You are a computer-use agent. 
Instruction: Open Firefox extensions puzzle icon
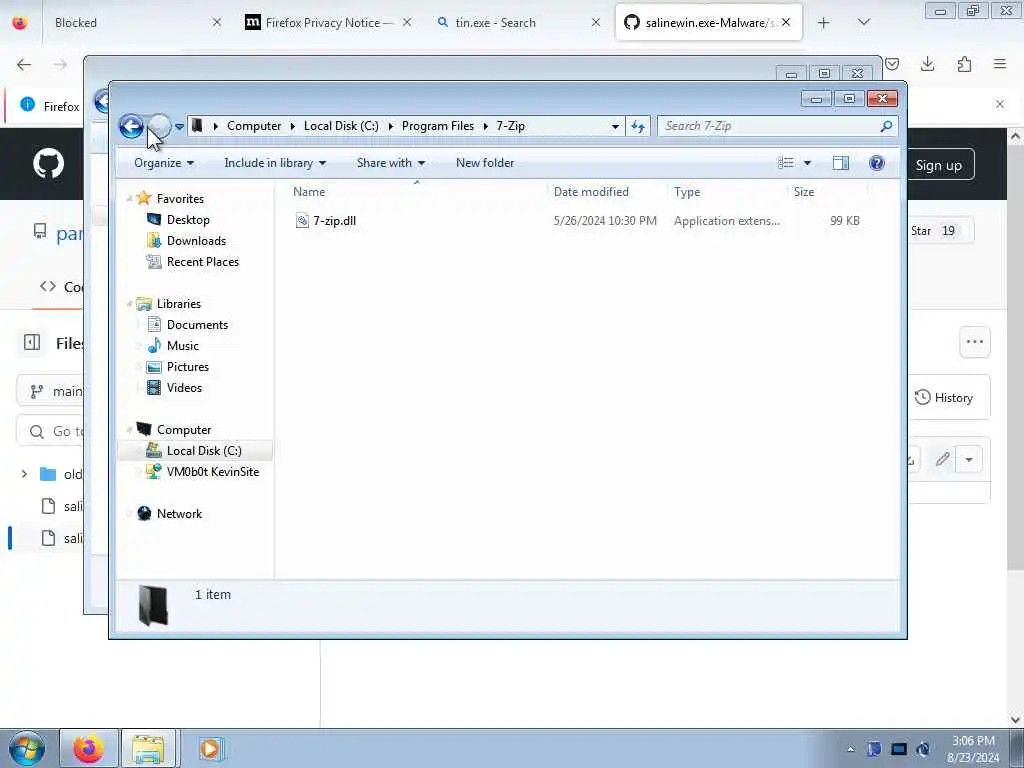[x=964, y=63]
